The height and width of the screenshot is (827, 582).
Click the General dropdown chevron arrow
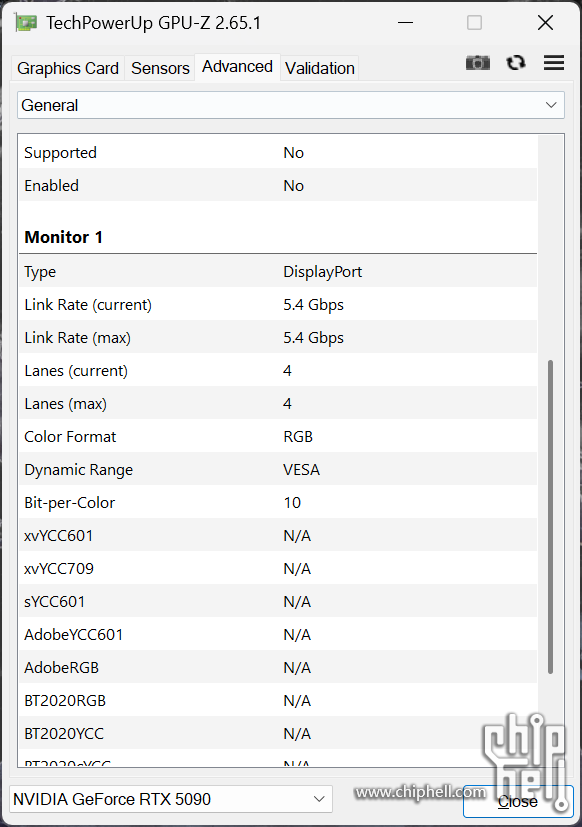click(551, 105)
